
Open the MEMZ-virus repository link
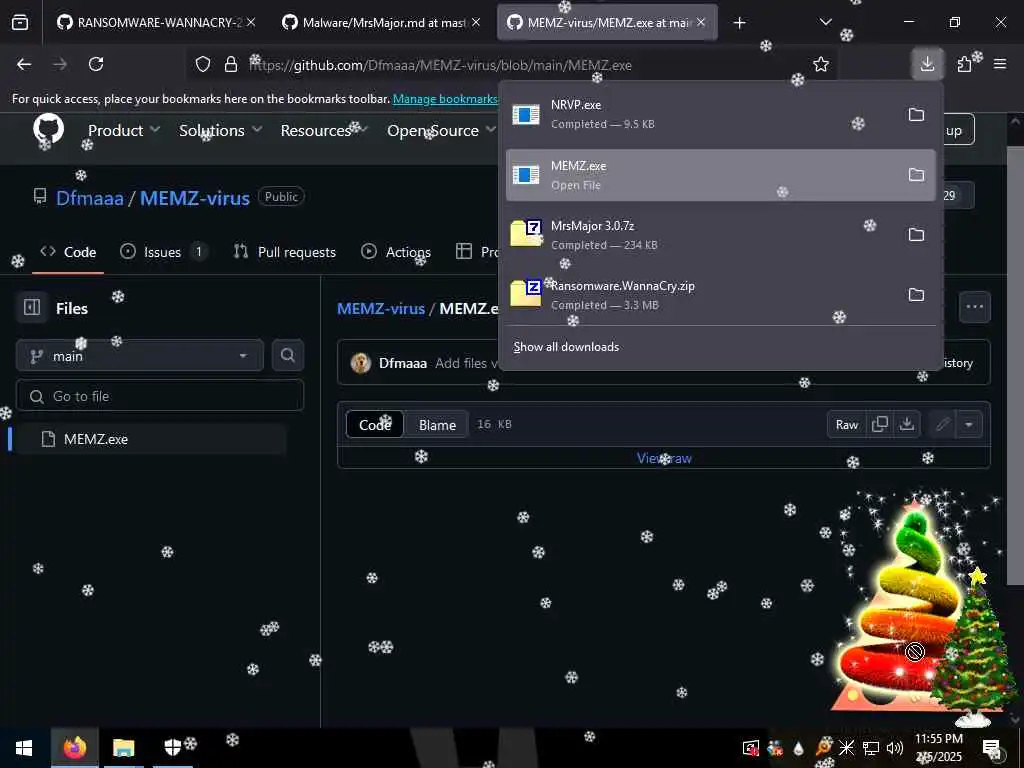tap(195, 198)
